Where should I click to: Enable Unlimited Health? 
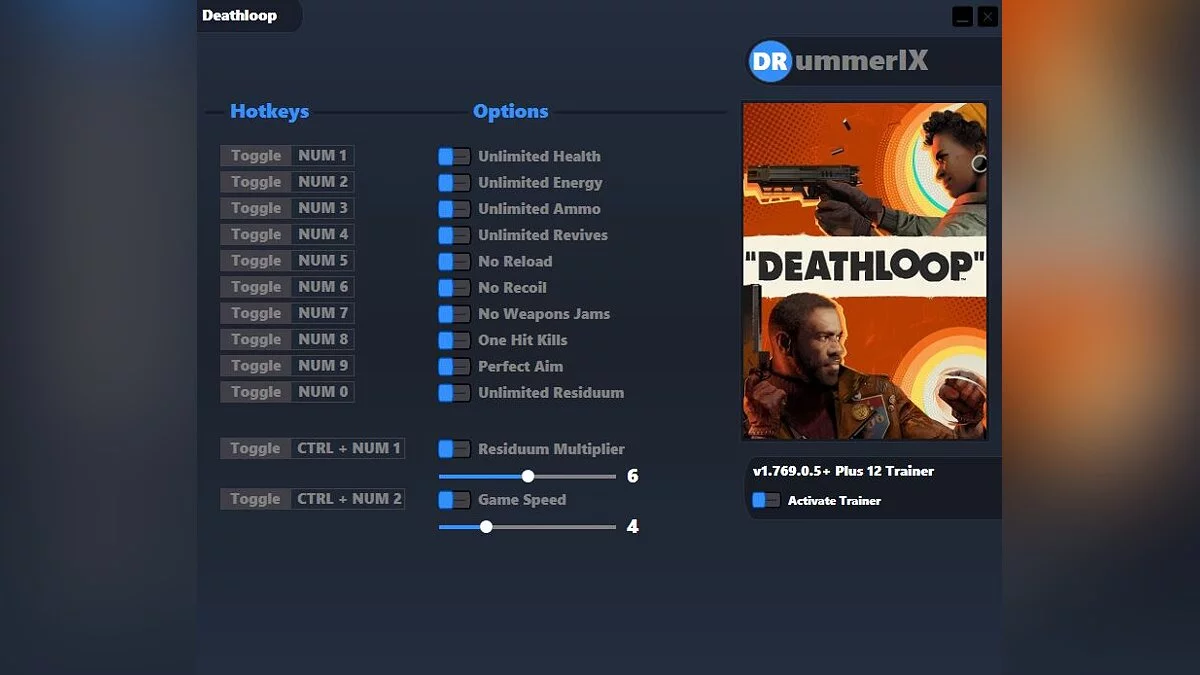(x=453, y=156)
